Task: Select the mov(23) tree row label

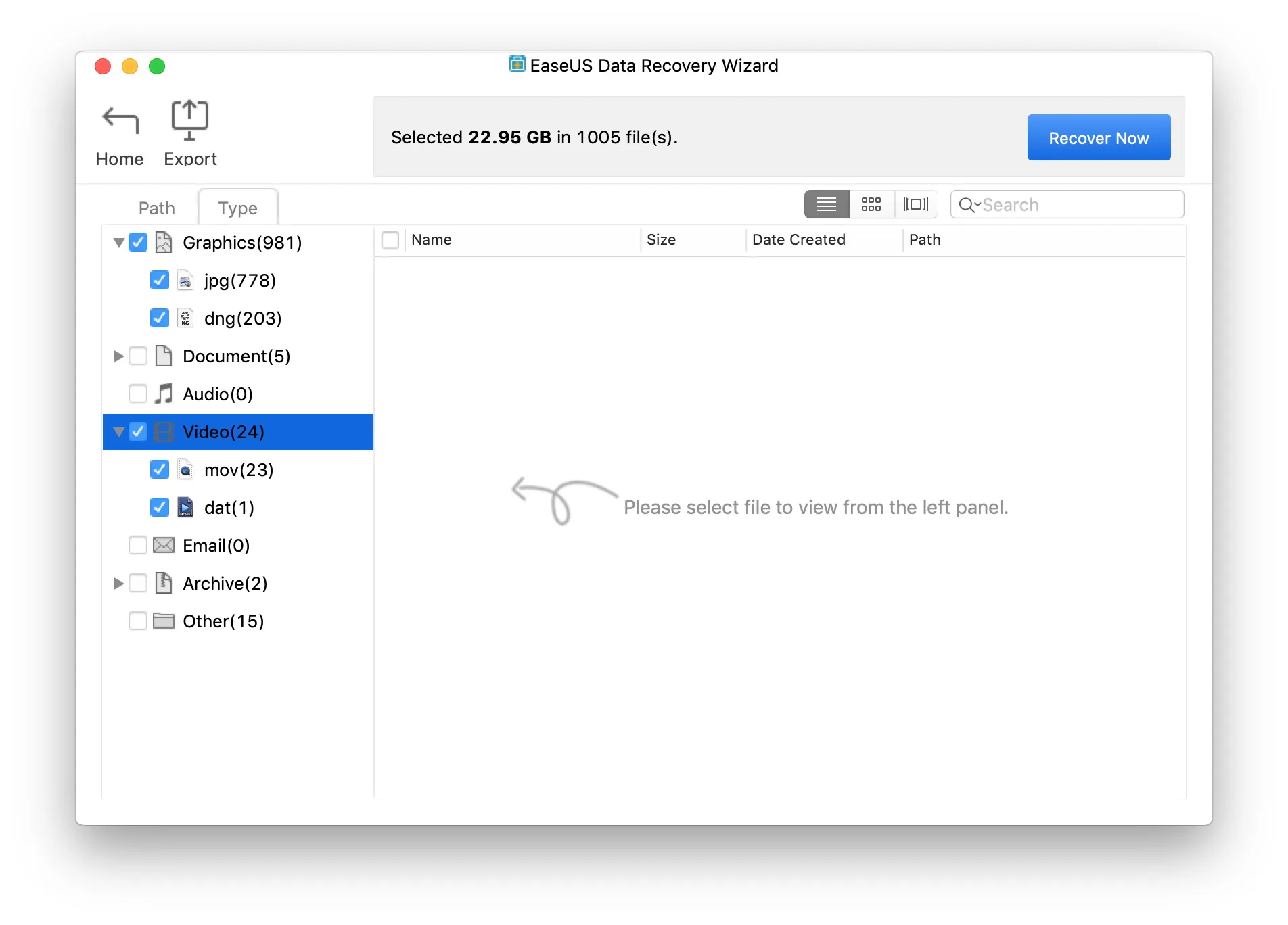Action: [x=239, y=470]
